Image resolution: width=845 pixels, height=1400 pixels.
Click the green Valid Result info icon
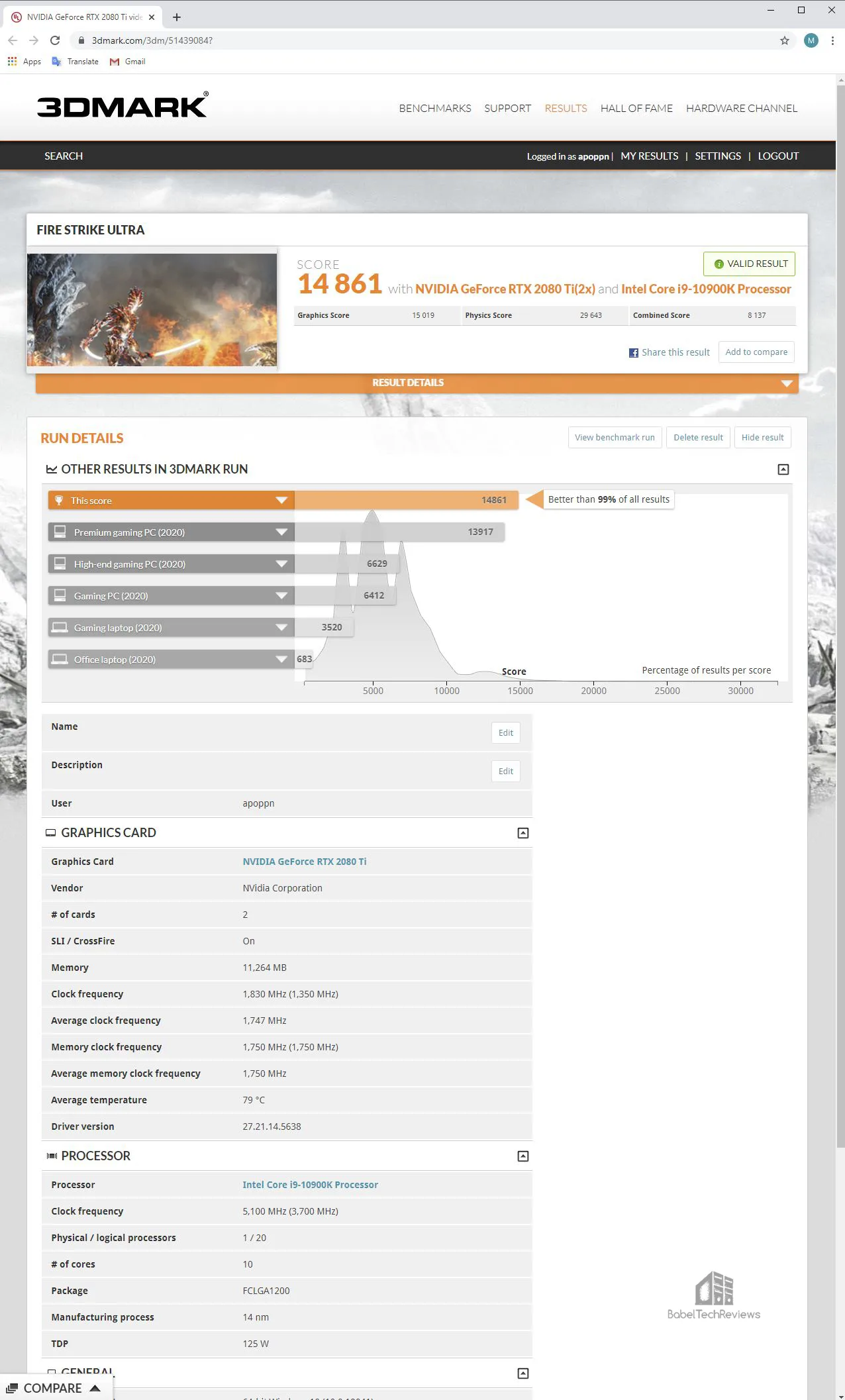[719, 264]
